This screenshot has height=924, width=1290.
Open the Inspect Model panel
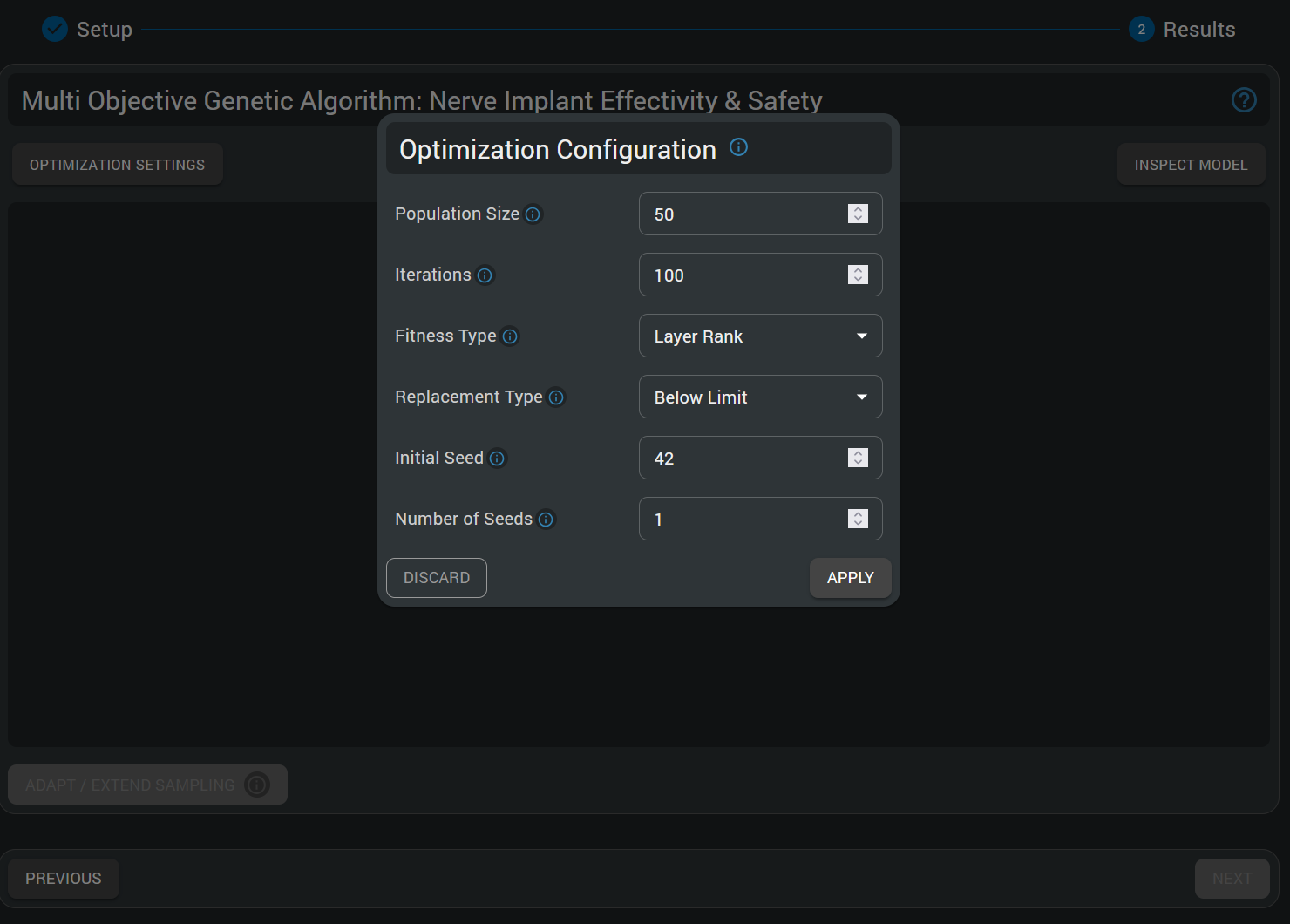point(1191,164)
